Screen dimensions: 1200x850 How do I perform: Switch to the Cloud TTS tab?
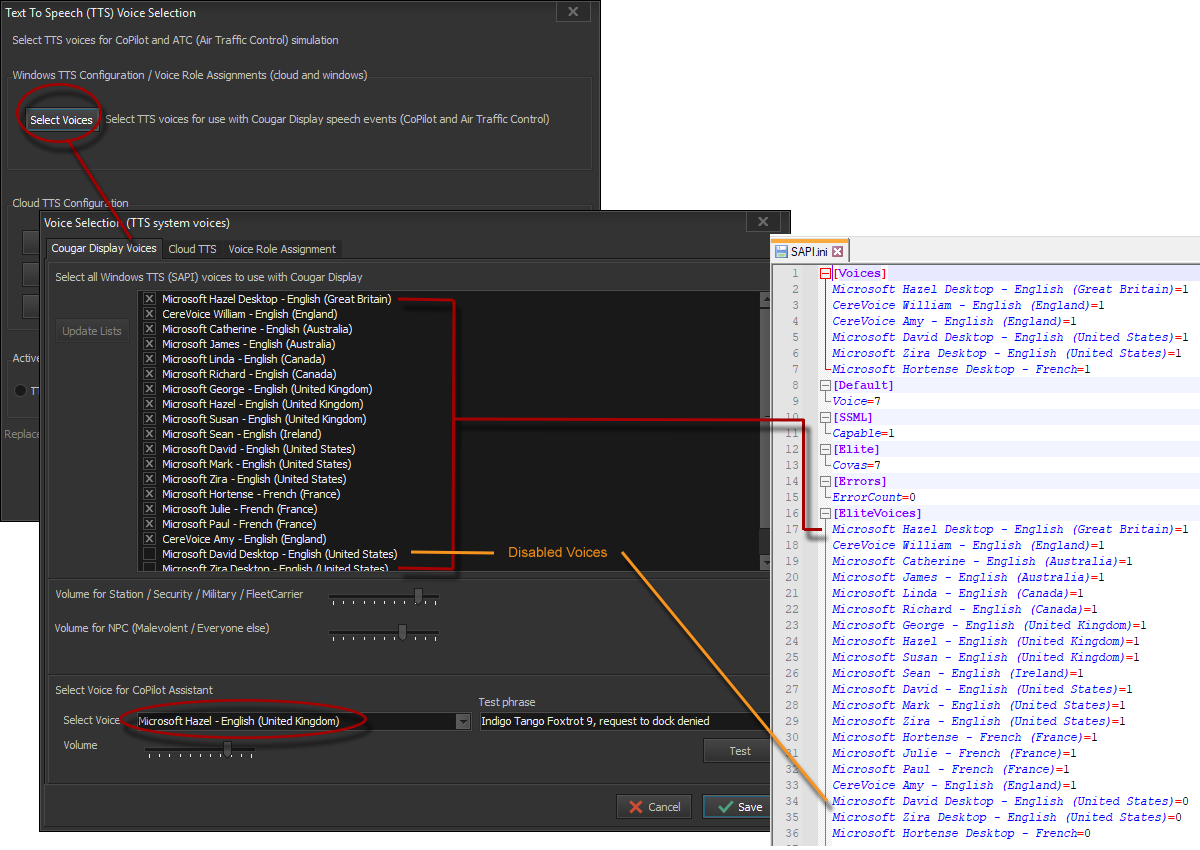[x=192, y=249]
